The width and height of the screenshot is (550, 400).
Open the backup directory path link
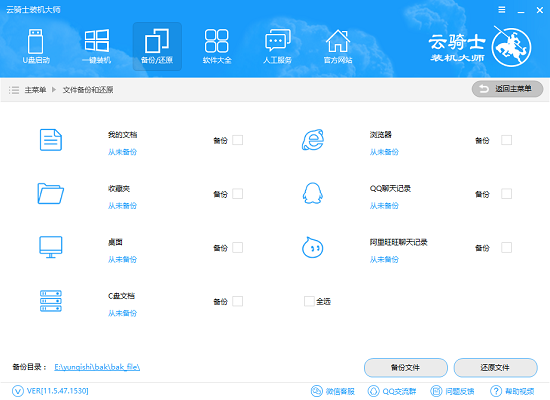(x=97, y=367)
